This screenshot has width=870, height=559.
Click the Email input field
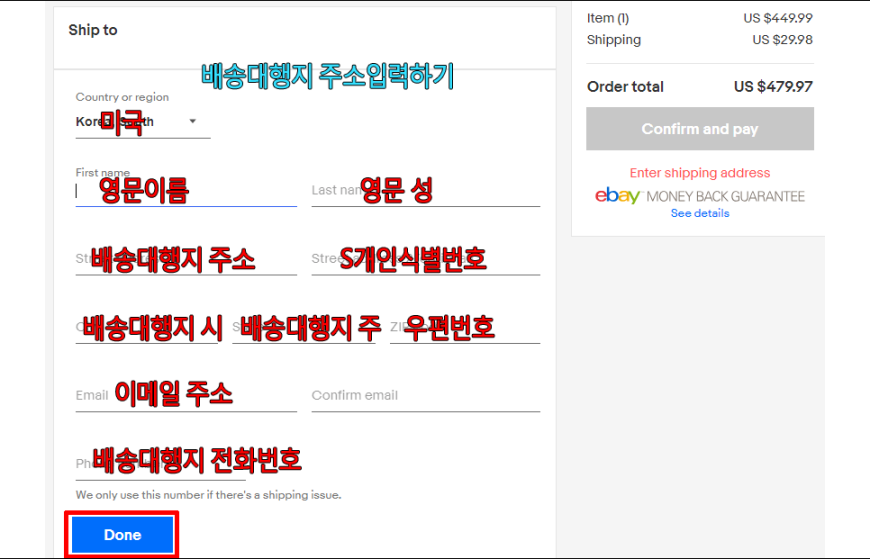tap(186, 396)
